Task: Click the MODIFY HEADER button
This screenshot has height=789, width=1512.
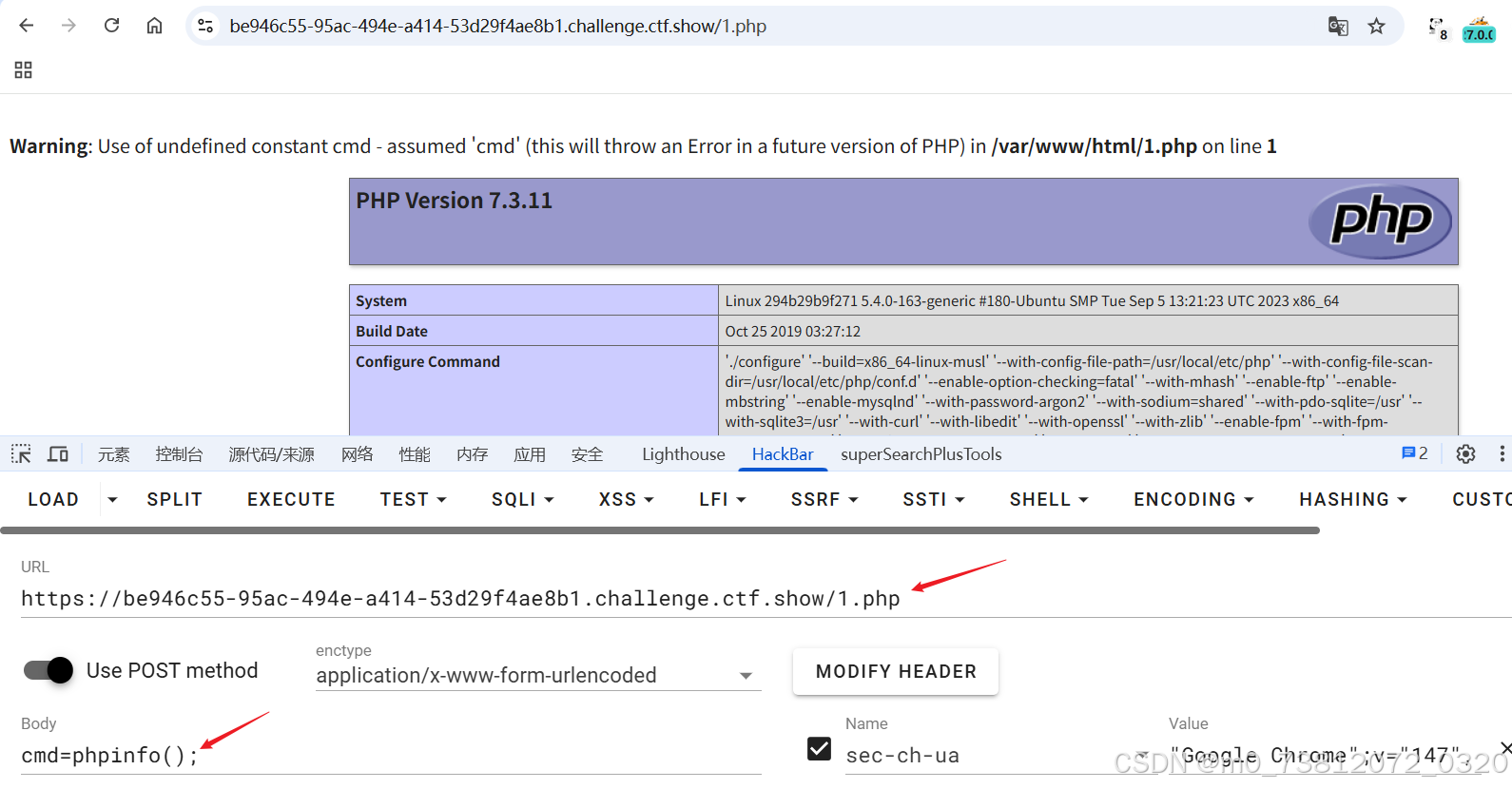Action: pyautogui.click(x=896, y=671)
